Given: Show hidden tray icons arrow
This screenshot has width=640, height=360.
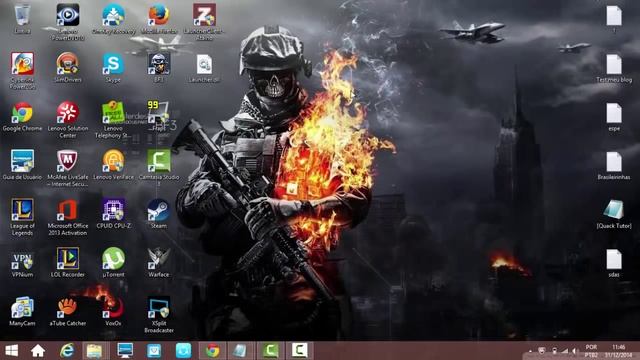Looking at the screenshot, I should pyautogui.click(x=530, y=351).
